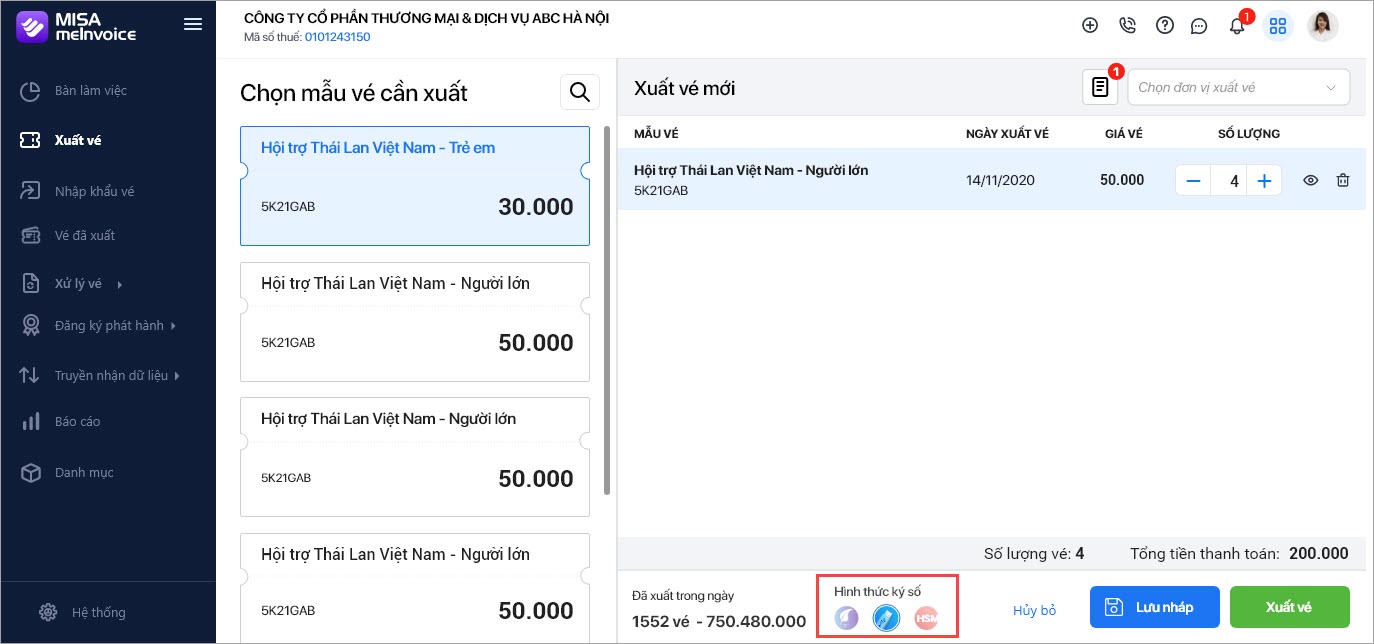Open the notification bell icon
1374x644 pixels.
coord(1237,26)
